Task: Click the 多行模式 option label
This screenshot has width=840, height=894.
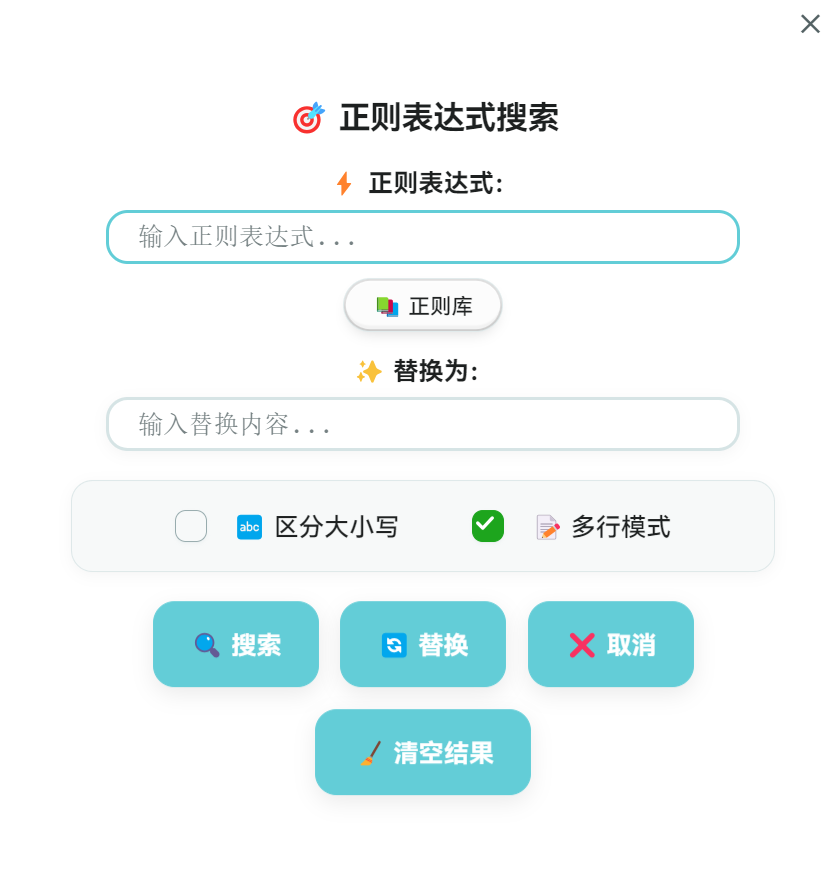Action: [621, 527]
